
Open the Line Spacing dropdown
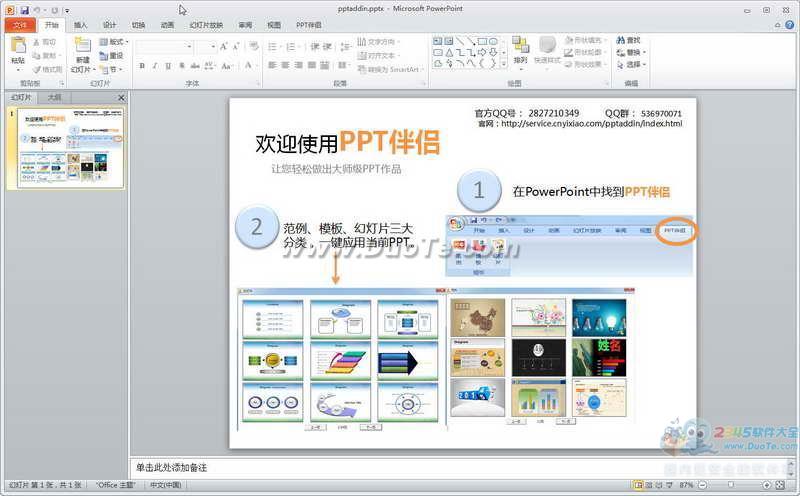point(345,47)
